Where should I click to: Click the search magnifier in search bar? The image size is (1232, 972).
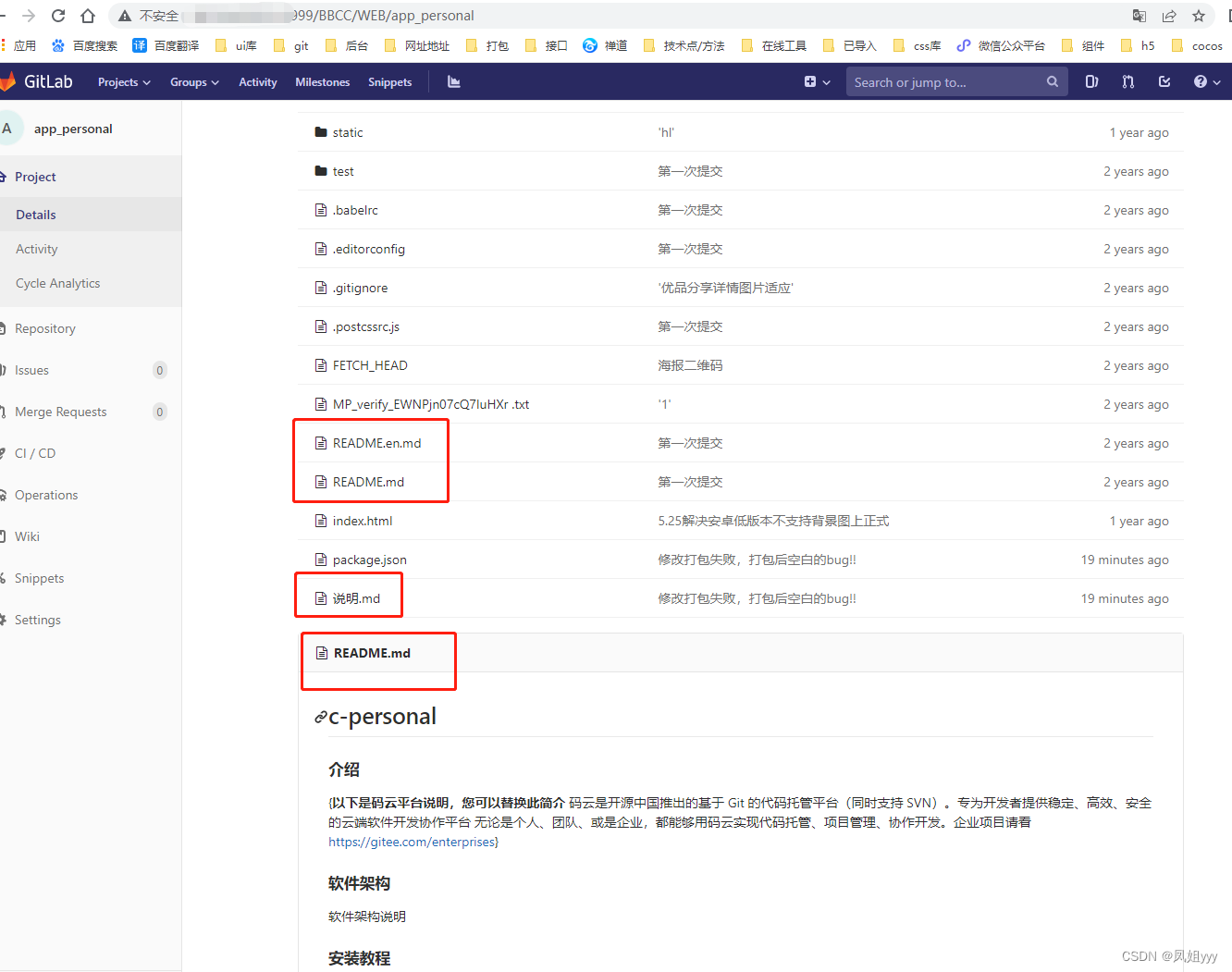point(1052,81)
